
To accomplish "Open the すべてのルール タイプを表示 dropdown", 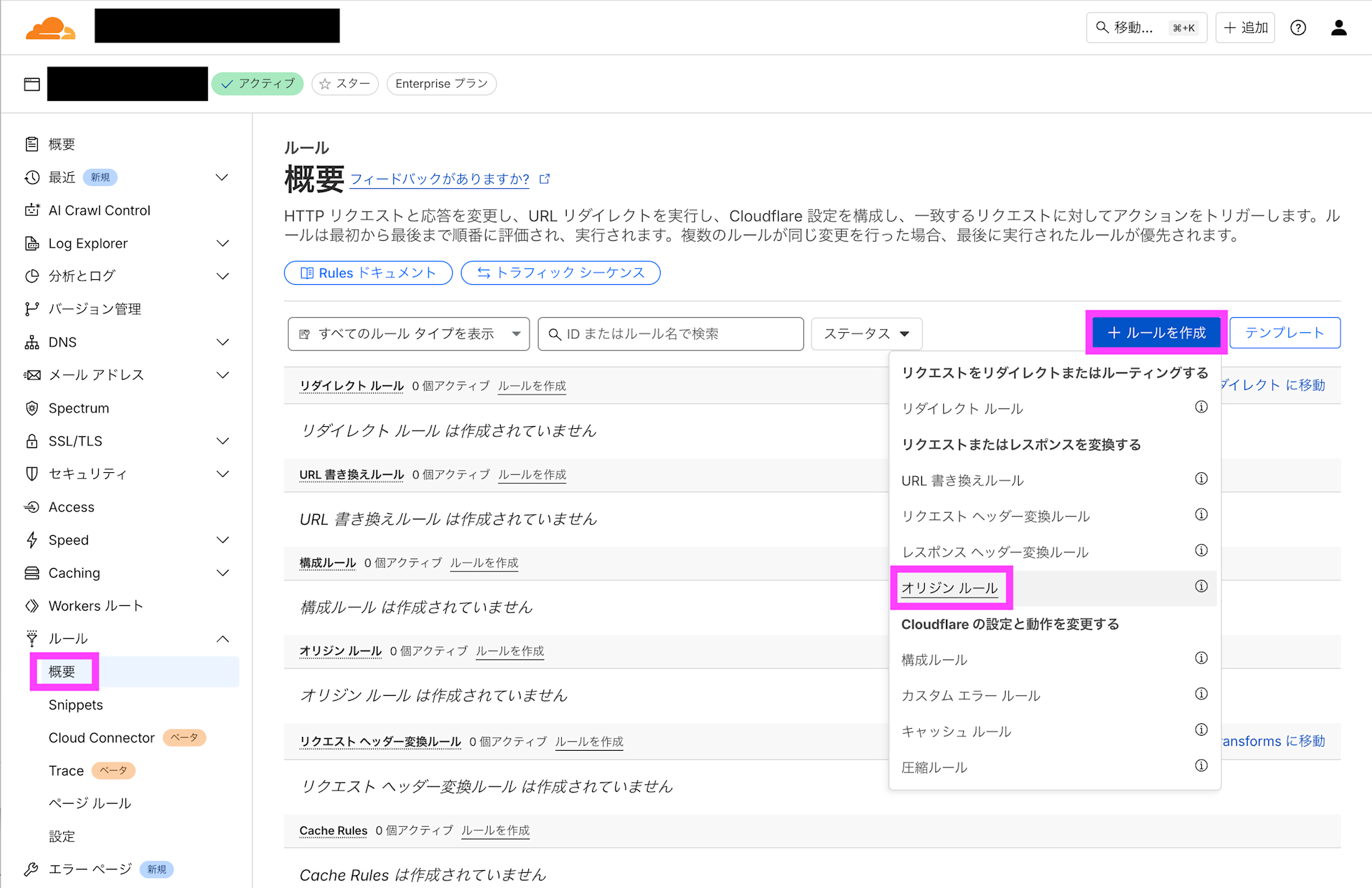I will tap(408, 334).
